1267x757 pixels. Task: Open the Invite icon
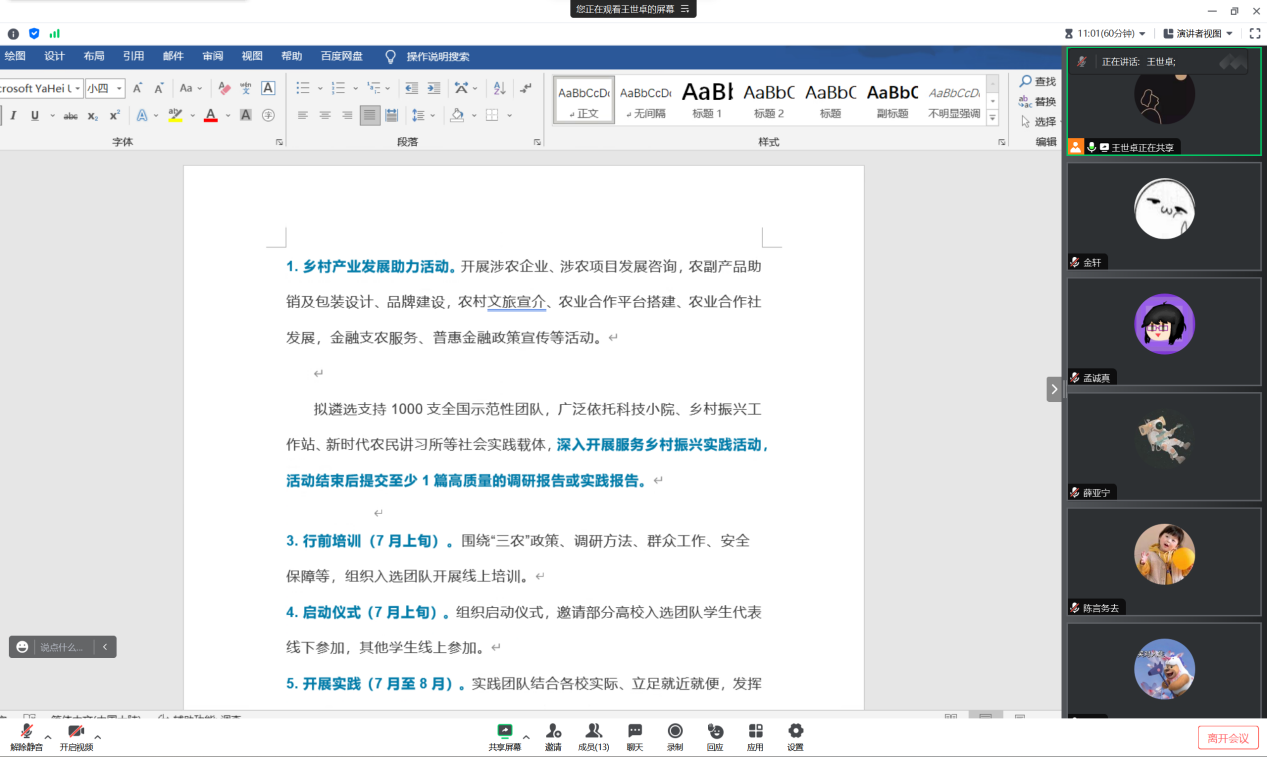tap(553, 732)
